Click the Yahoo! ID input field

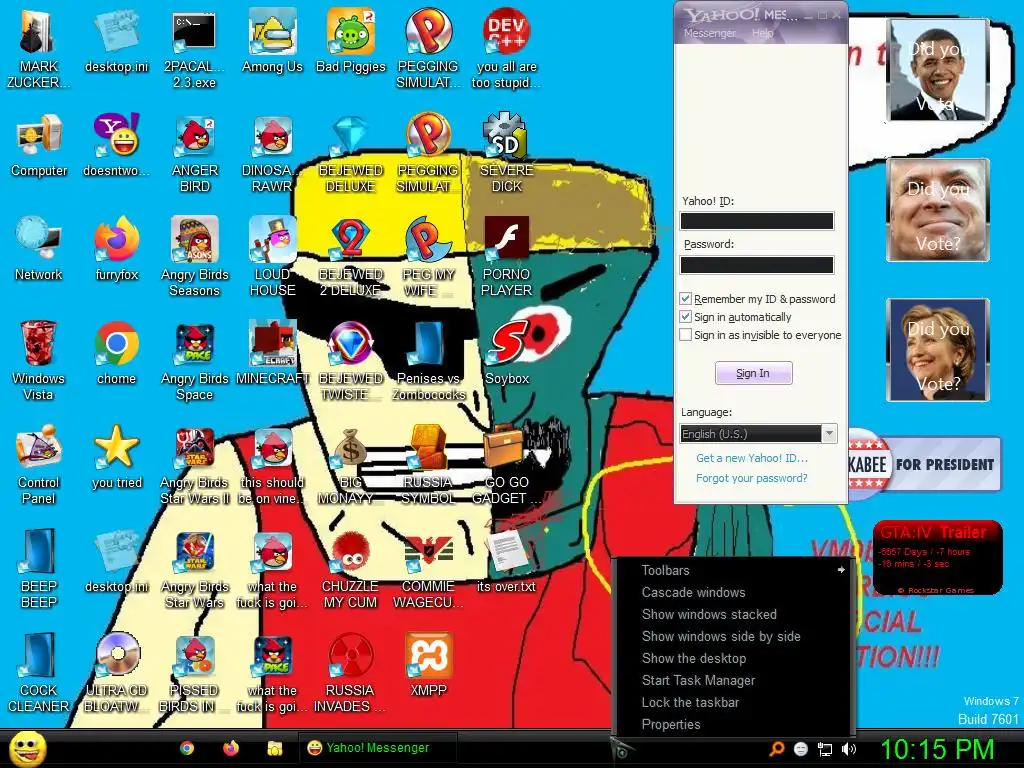pyautogui.click(x=757, y=221)
